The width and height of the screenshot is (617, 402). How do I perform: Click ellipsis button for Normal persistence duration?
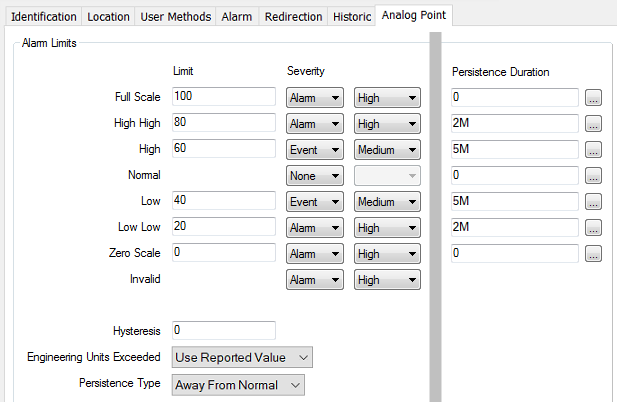tap(593, 176)
